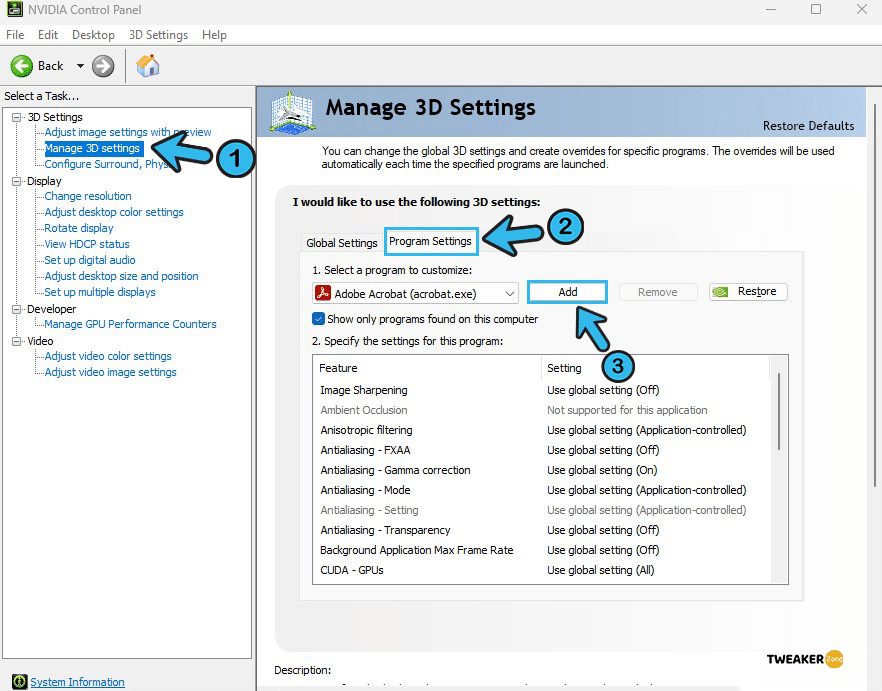Select Antialiasing - FXAA feature row

click(540, 450)
